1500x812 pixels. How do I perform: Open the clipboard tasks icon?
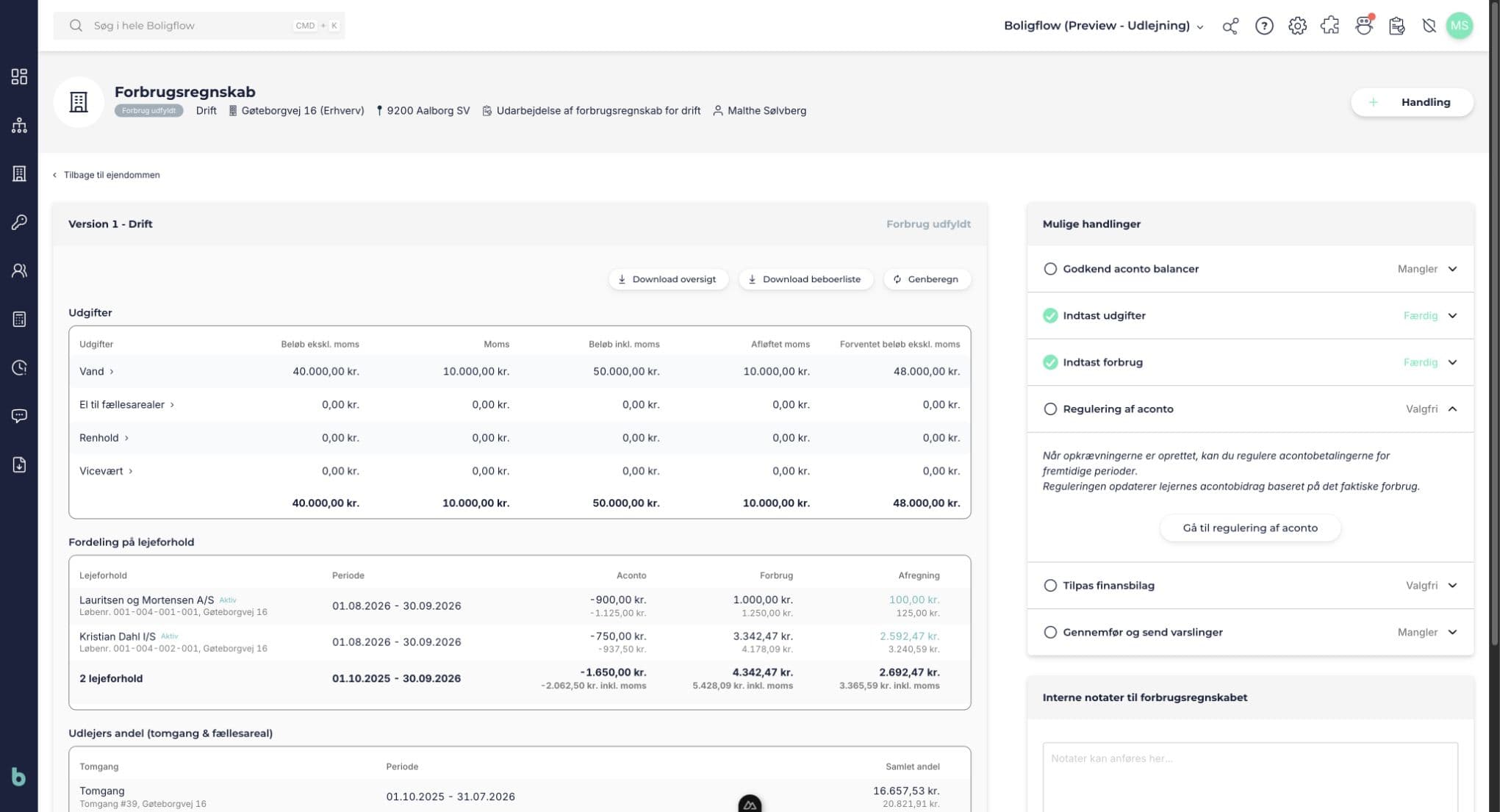click(x=1397, y=26)
